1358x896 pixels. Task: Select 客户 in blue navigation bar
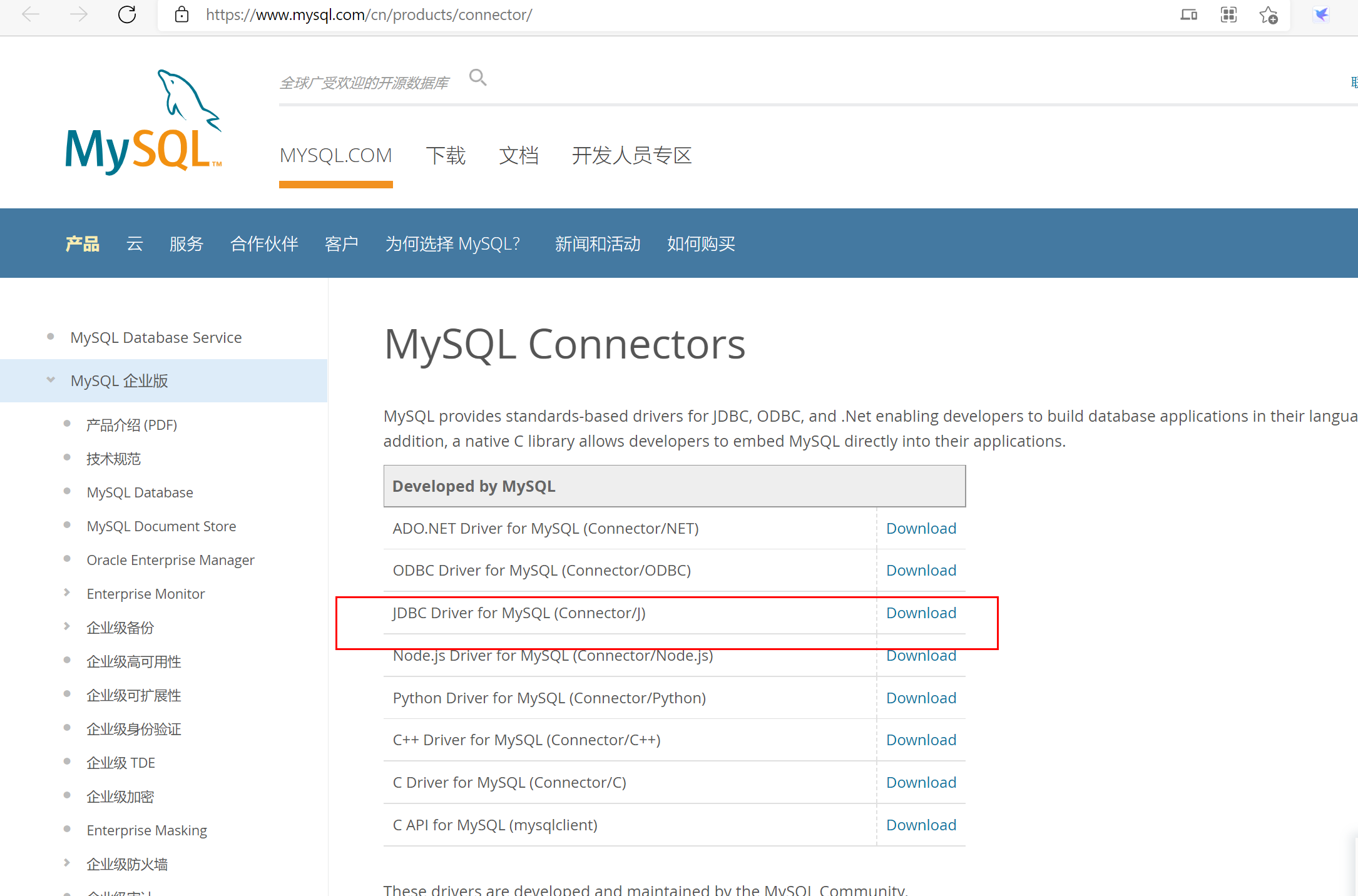[342, 243]
